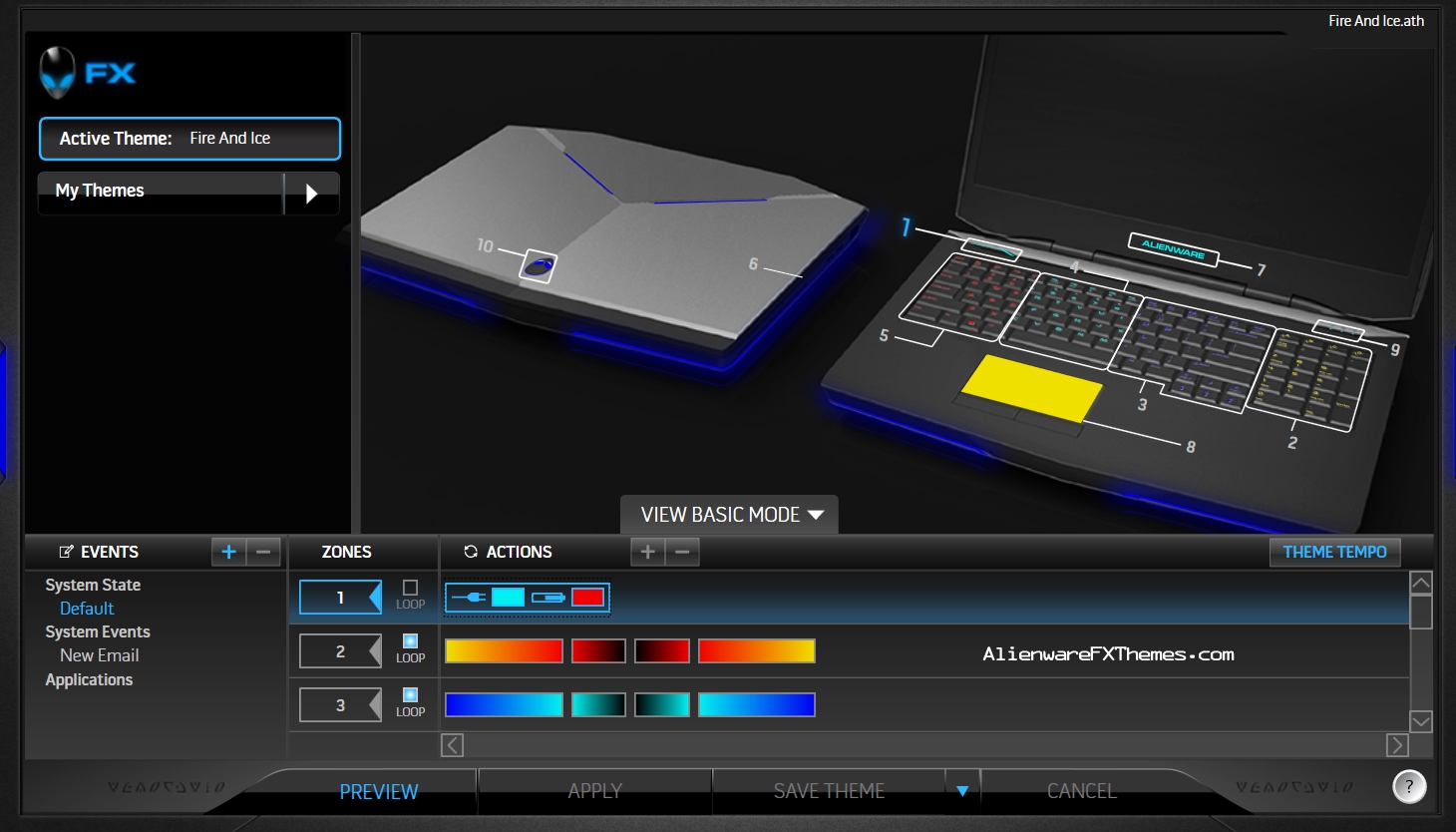Click the 'Fire And Ice.ath' file name
The image size is (1456, 832).
pyautogui.click(x=1376, y=21)
